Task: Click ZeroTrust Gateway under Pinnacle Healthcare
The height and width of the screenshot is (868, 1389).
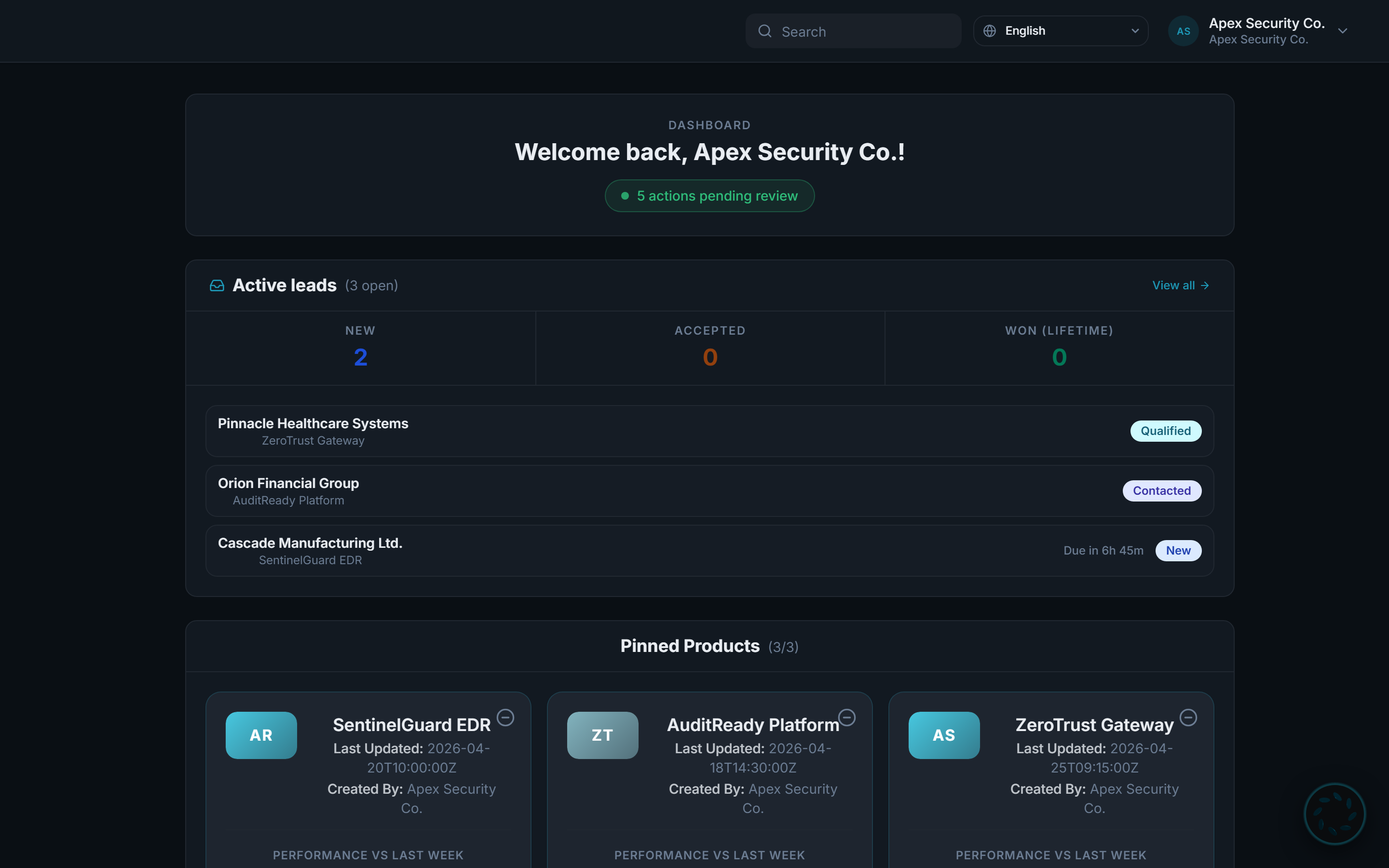Action: (313, 441)
